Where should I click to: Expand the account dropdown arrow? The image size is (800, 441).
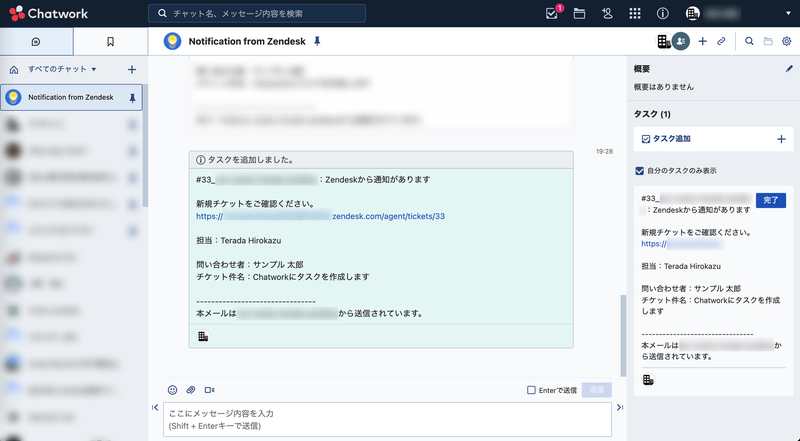point(788,13)
